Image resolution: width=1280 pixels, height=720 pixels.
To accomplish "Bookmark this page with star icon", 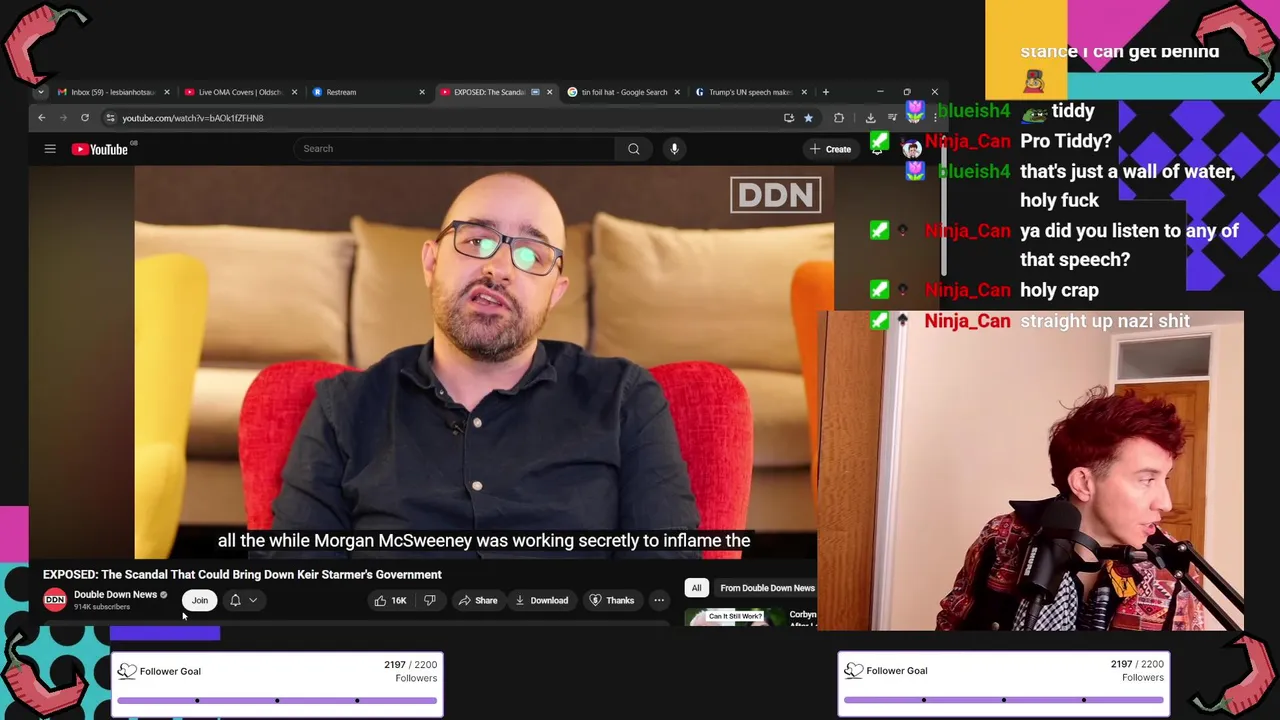I will tap(808, 118).
